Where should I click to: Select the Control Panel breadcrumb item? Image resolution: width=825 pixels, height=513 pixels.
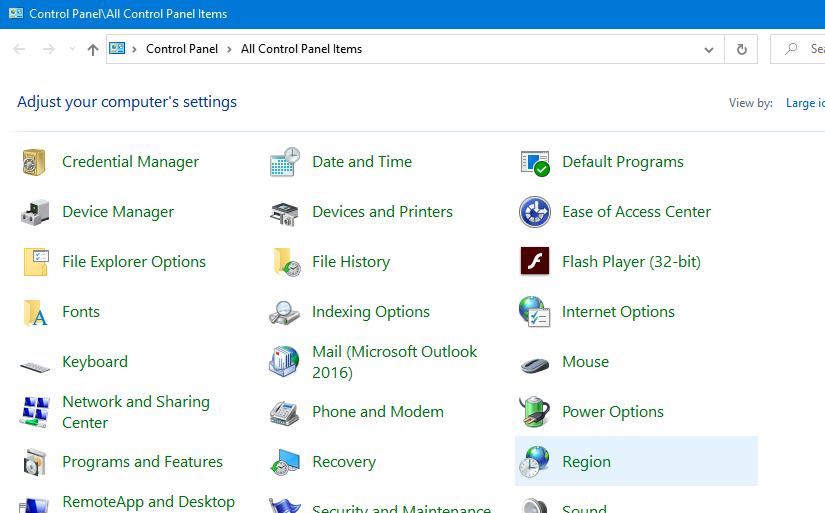pyautogui.click(x=181, y=49)
